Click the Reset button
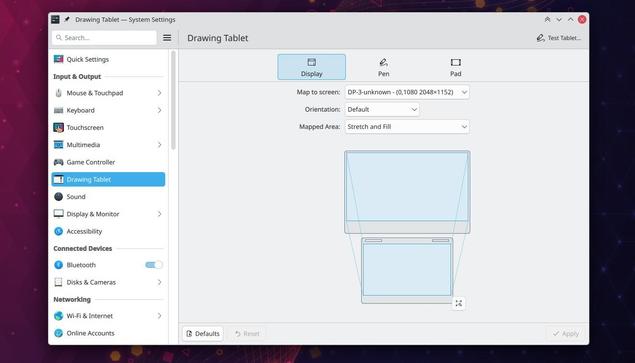 [247, 333]
